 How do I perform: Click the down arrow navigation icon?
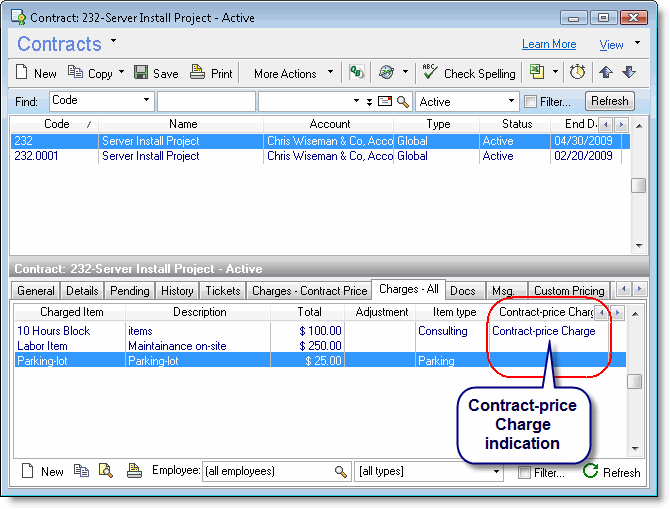tap(629, 73)
